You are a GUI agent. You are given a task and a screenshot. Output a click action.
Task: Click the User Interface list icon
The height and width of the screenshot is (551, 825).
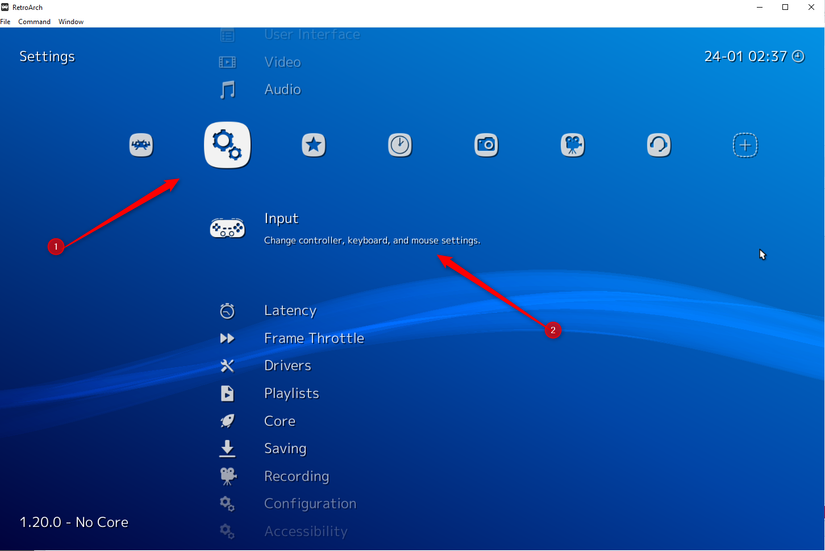click(x=227, y=35)
